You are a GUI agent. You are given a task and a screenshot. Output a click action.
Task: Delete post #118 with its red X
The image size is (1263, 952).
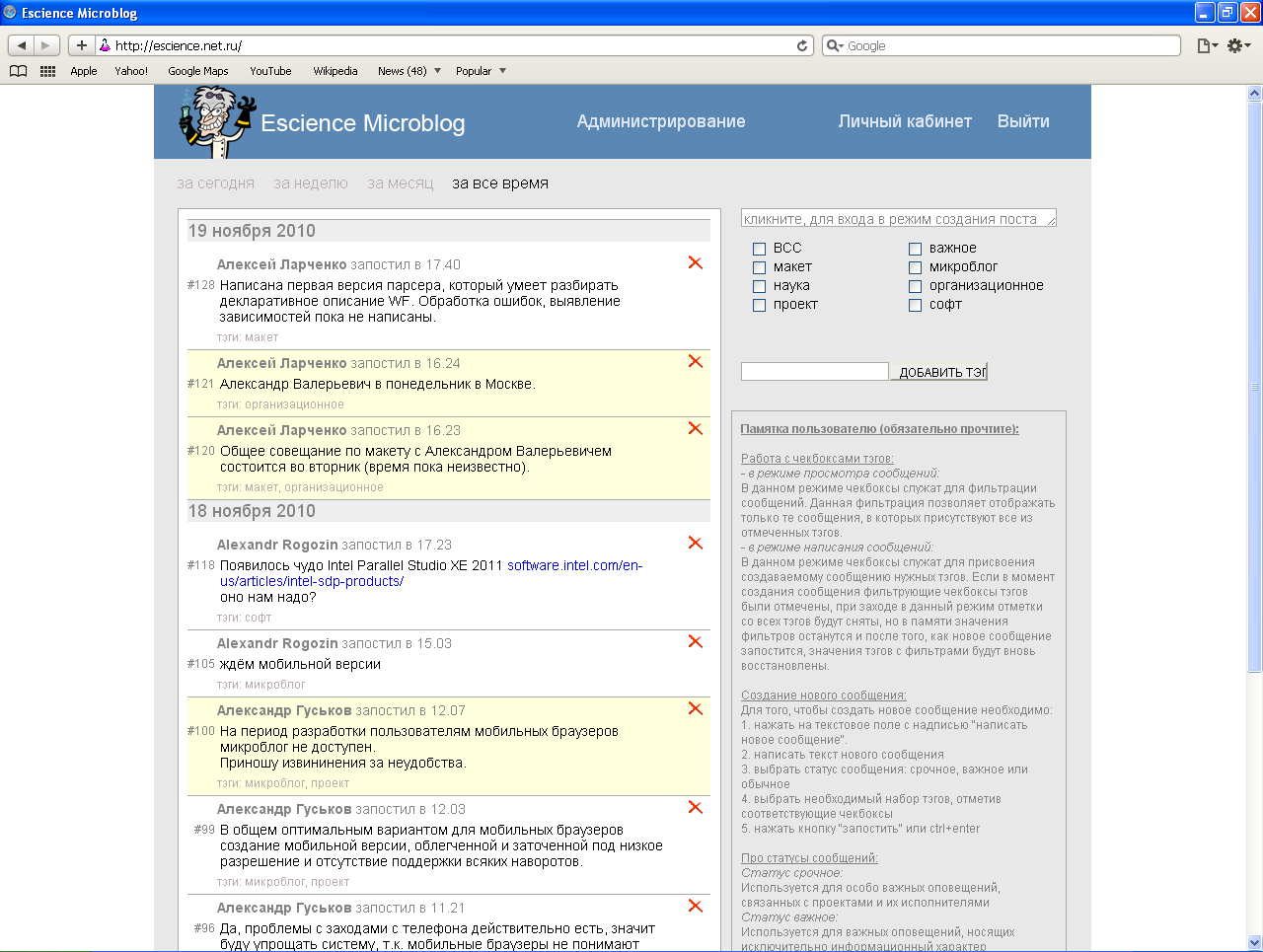pyautogui.click(x=696, y=543)
